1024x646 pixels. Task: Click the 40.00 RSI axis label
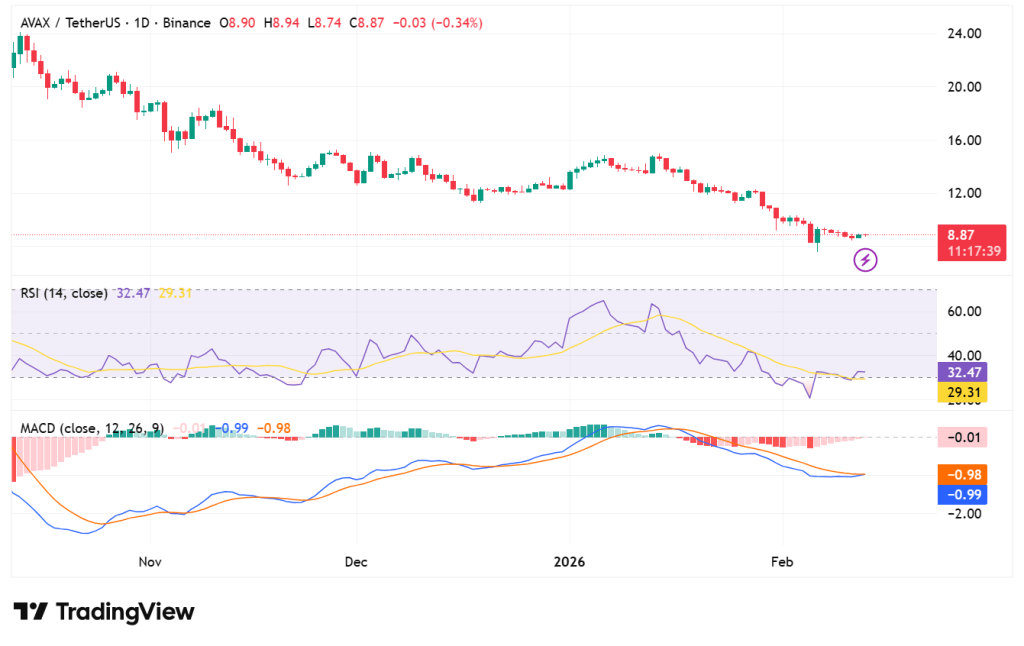(x=964, y=355)
